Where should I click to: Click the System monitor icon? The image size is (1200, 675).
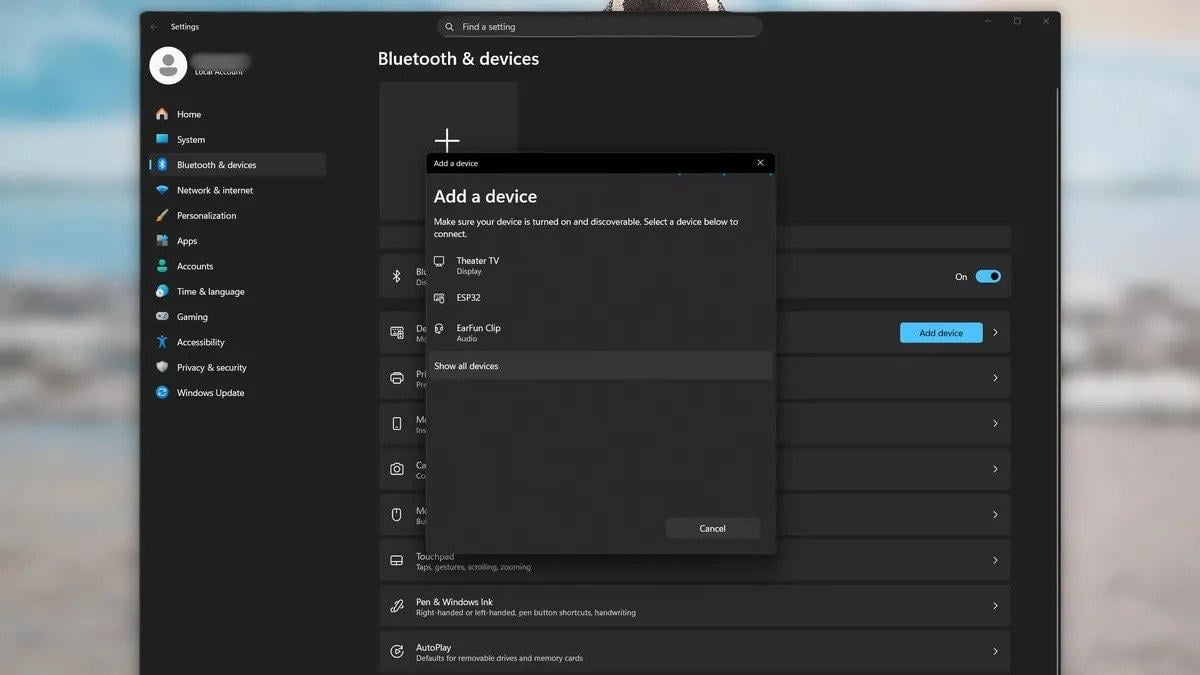162,140
